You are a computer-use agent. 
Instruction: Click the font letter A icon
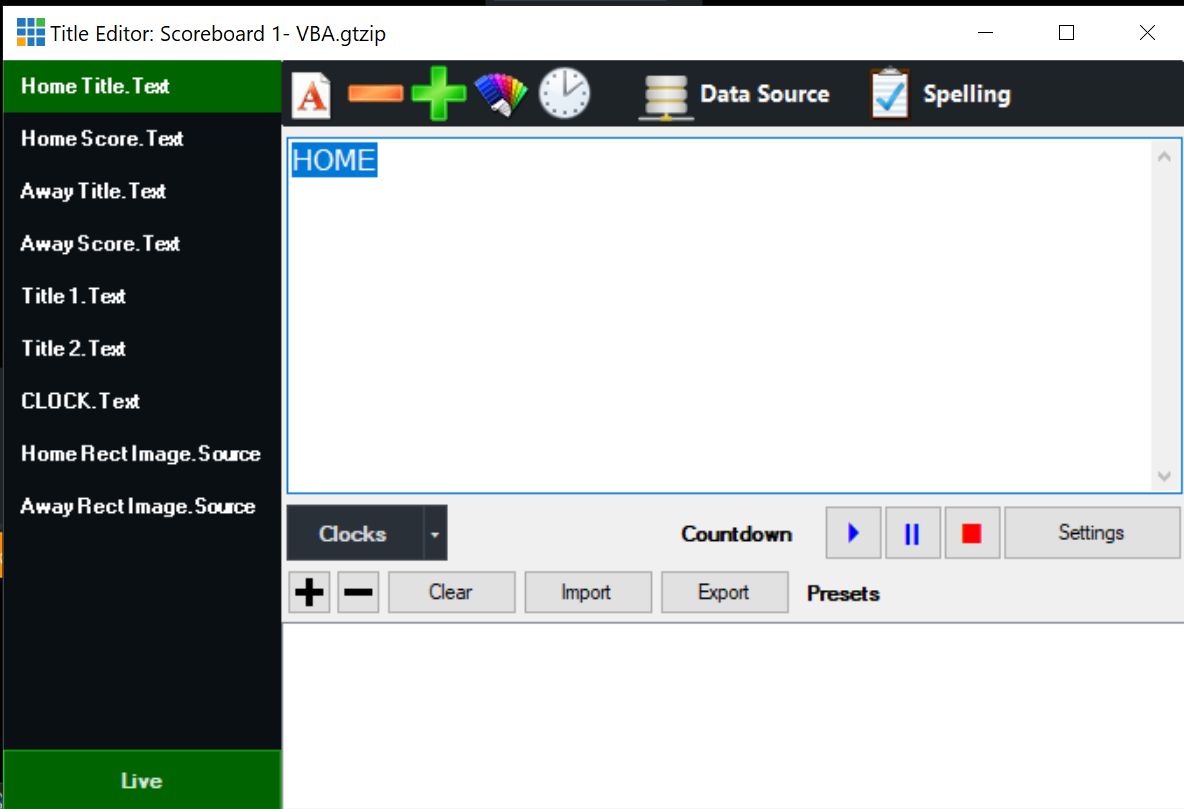pos(311,95)
